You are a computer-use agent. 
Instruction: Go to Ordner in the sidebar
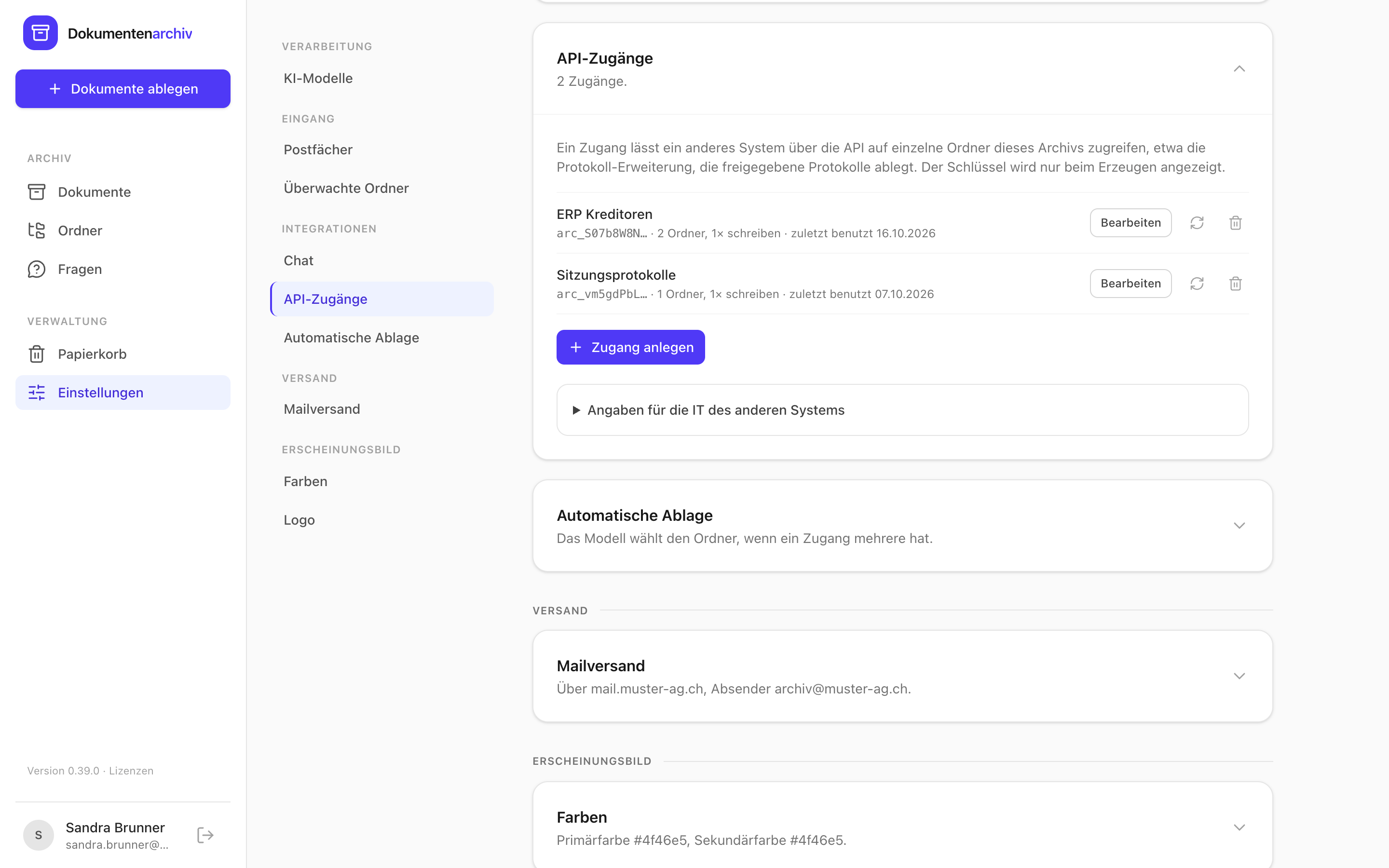tap(123, 230)
